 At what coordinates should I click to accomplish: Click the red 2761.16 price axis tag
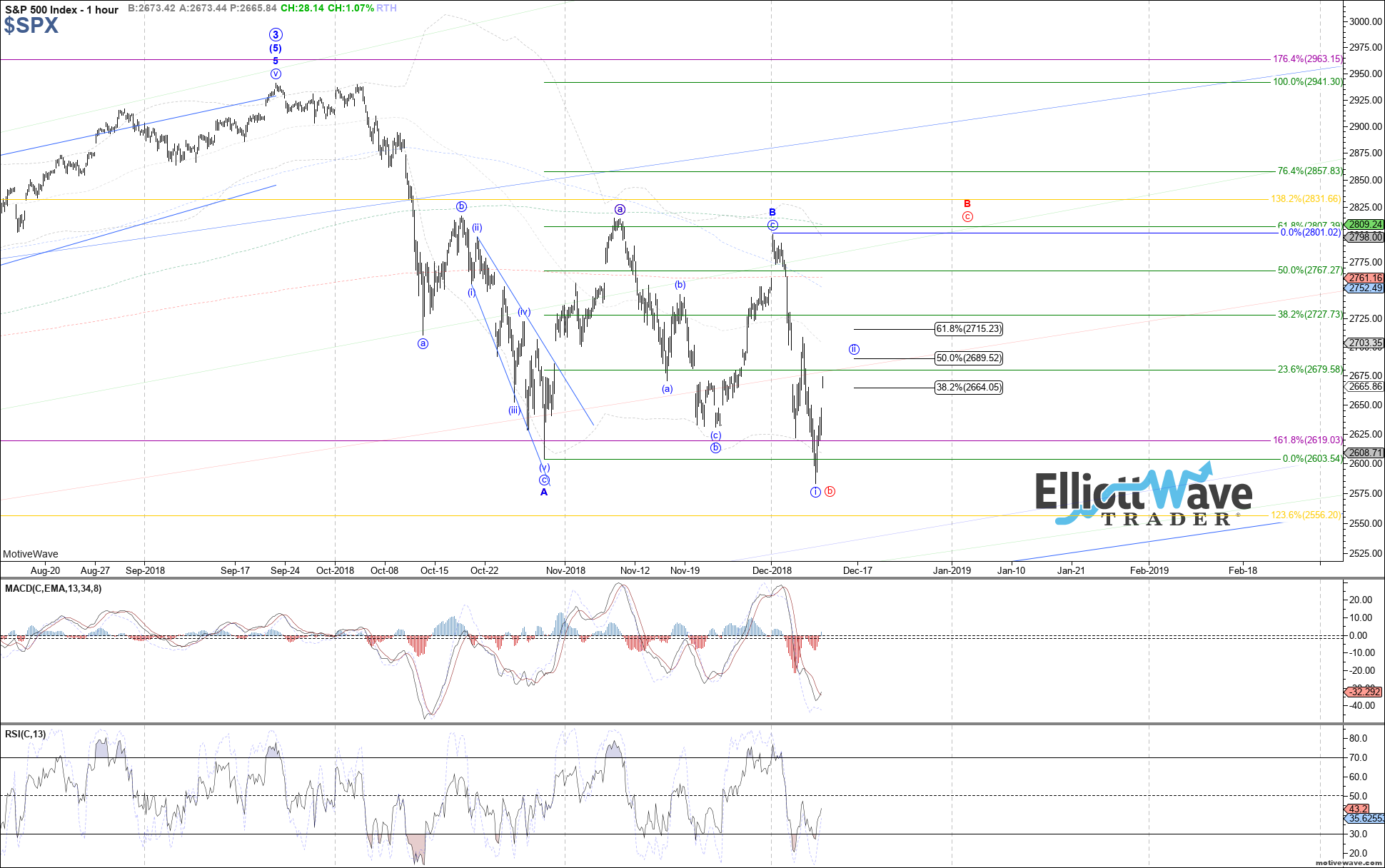point(1364,278)
